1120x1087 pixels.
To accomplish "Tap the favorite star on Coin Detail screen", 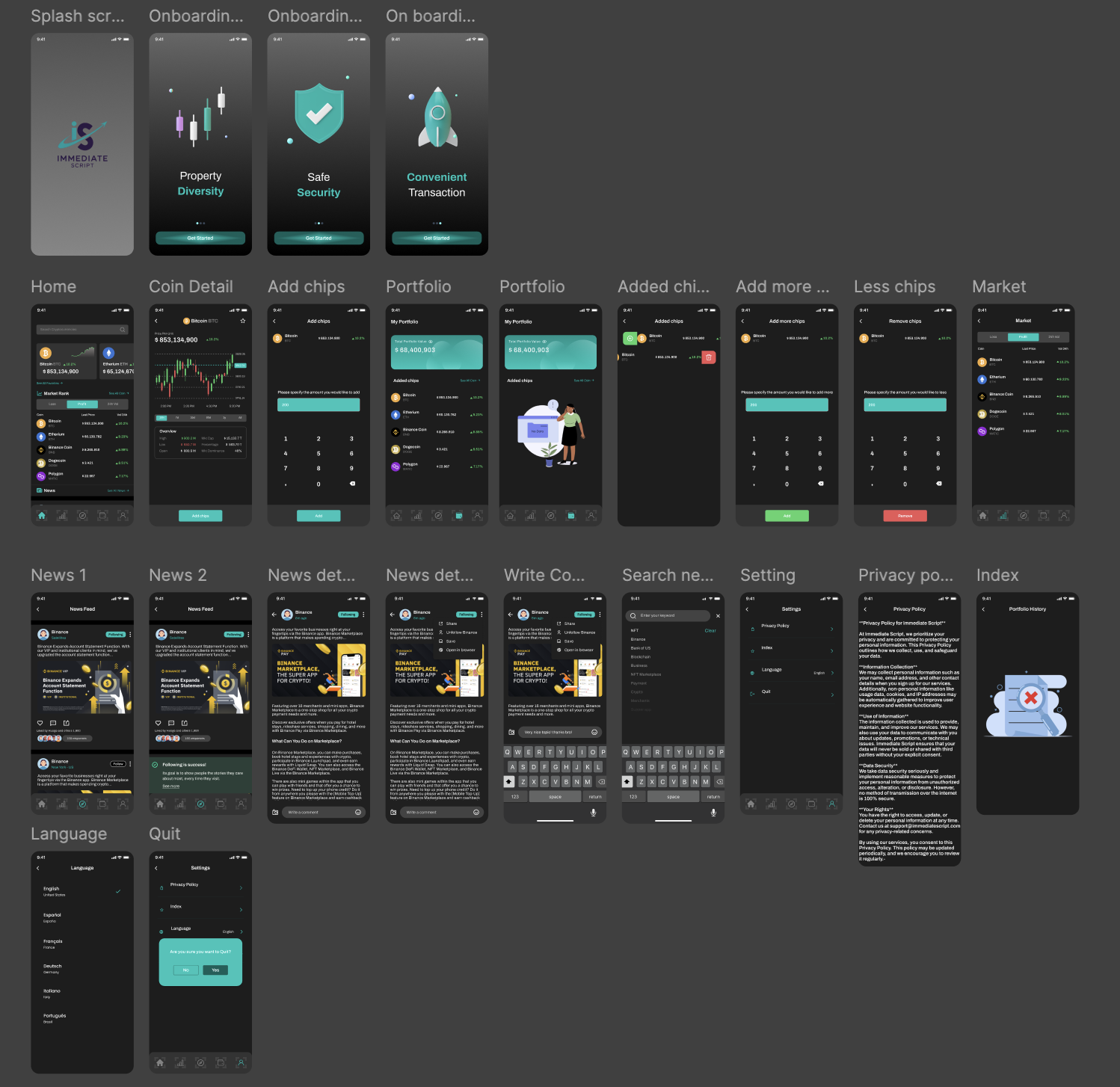I will [x=243, y=321].
